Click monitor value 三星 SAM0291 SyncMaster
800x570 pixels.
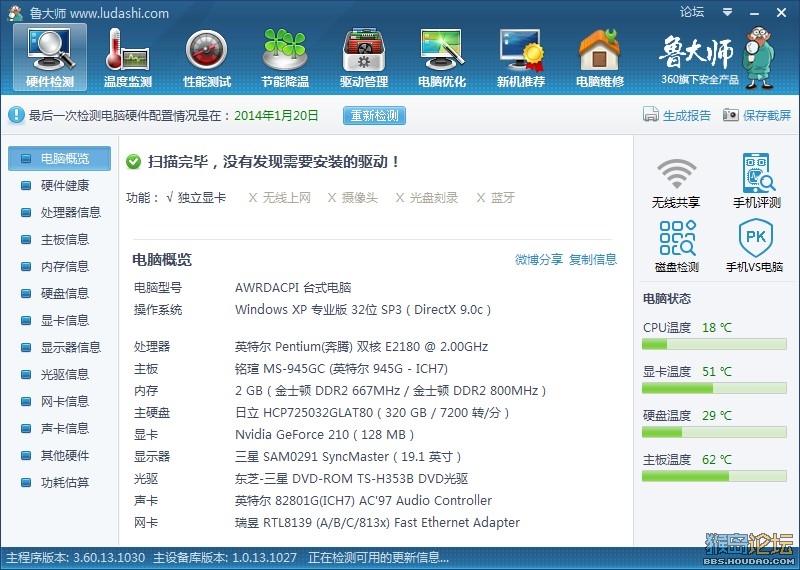(348, 456)
